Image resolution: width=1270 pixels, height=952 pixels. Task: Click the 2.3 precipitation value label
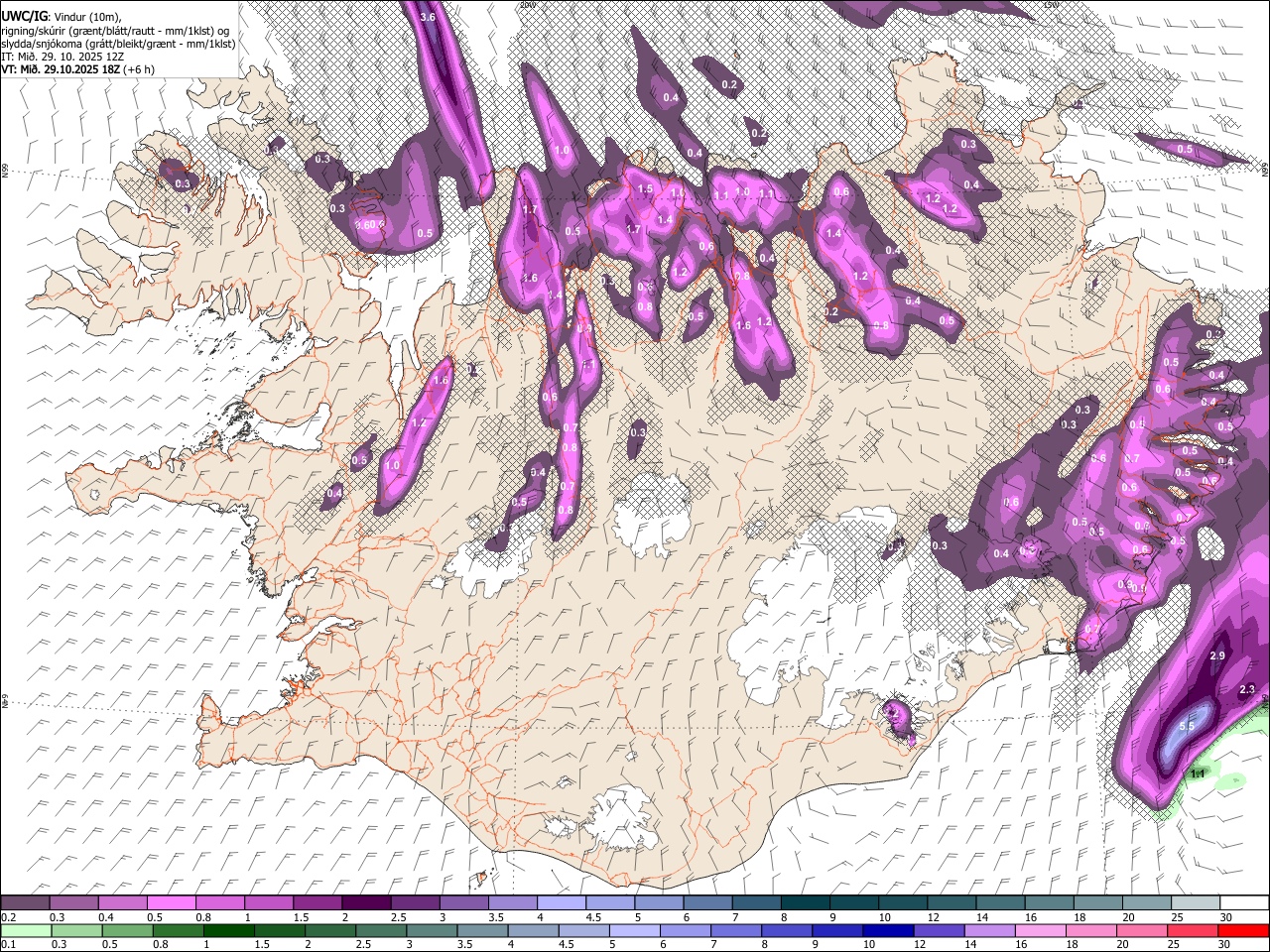[x=1248, y=689]
